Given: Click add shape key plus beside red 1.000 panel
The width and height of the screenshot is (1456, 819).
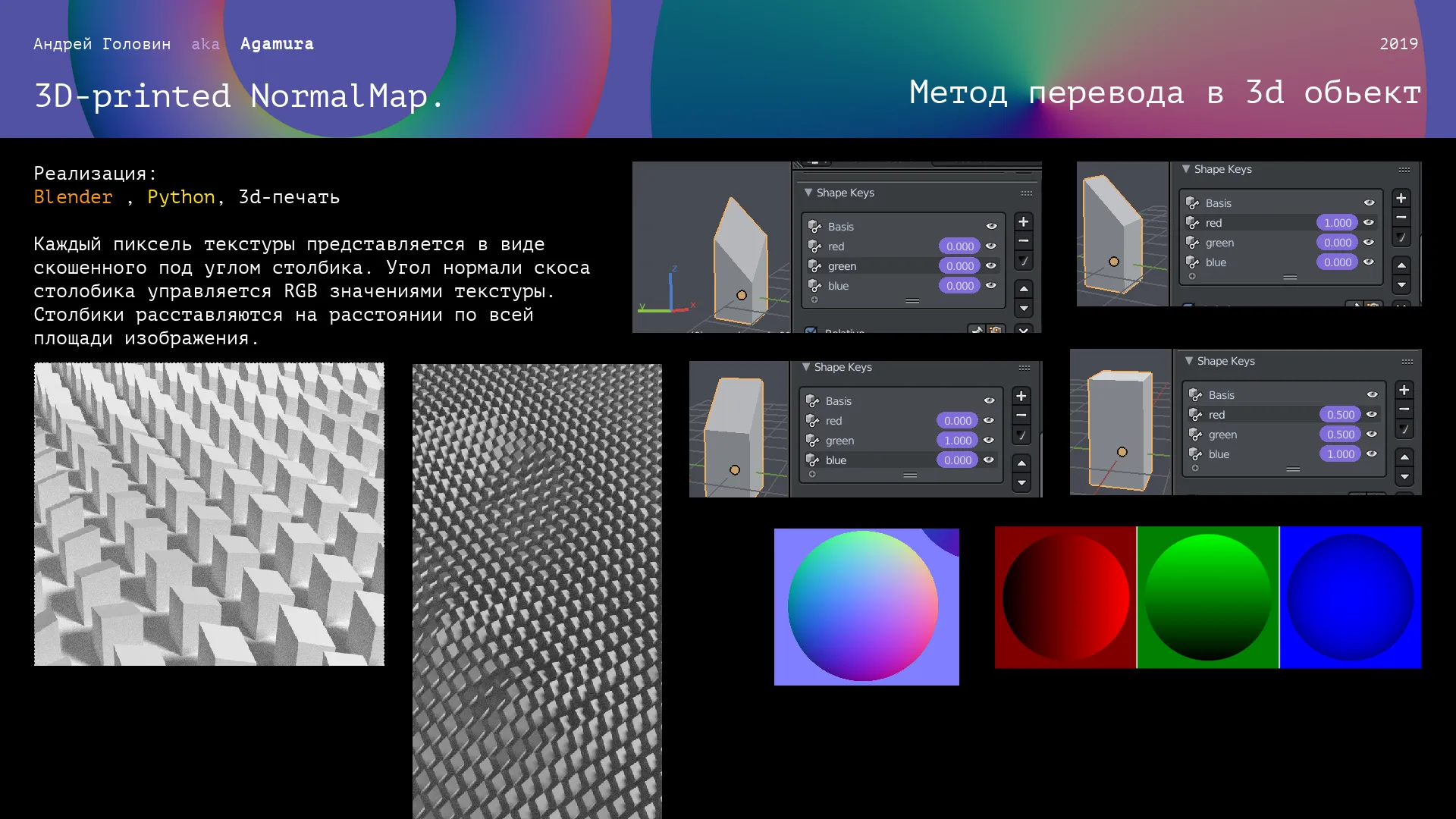Looking at the screenshot, I should 1401,199.
